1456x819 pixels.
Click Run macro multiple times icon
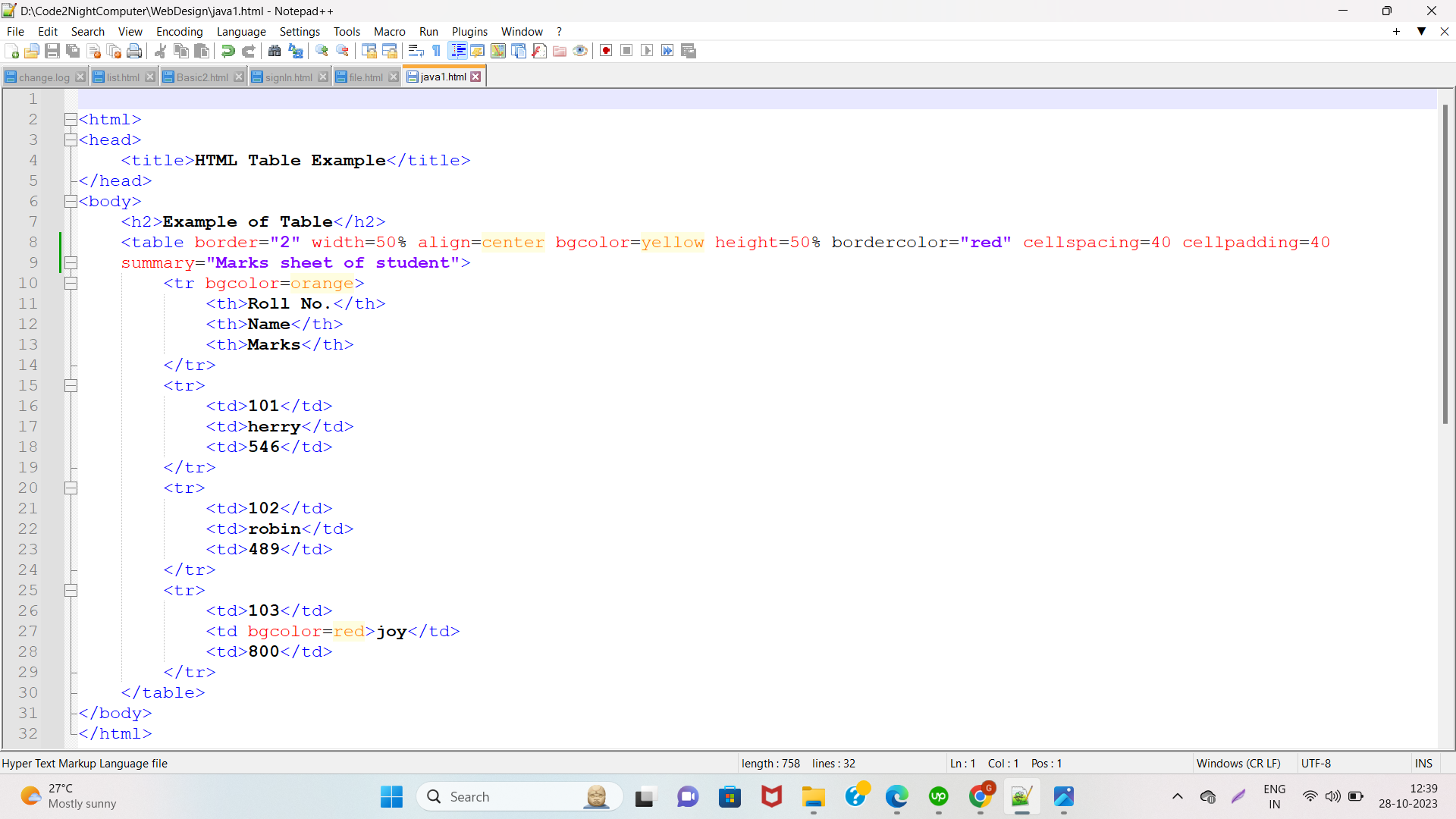pyautogui.click(x=667, y=51)
